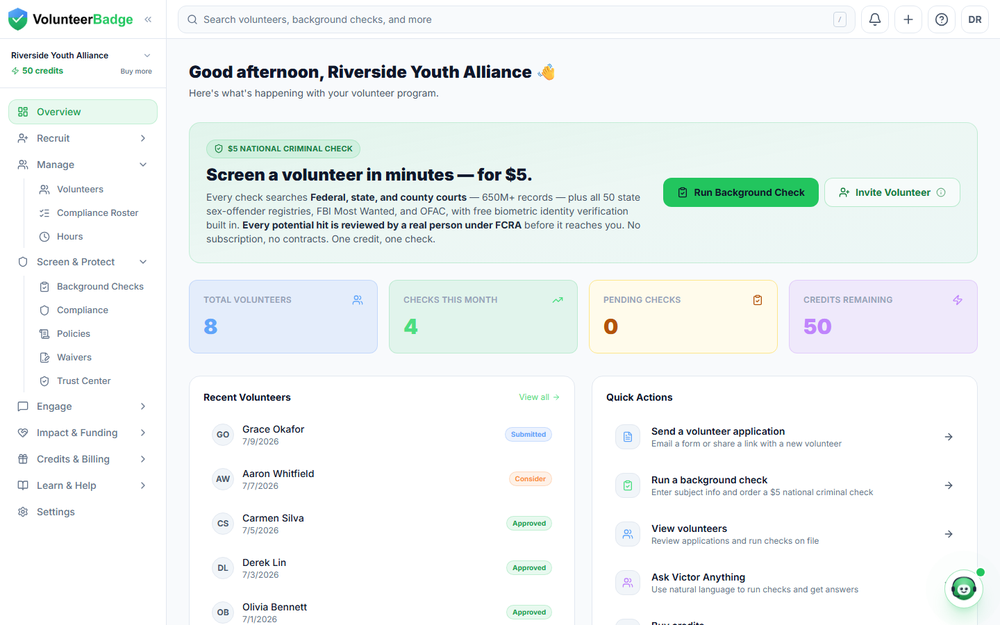This screenshot has width=1000, height=625.
Task: Collapse the Screen & Protect section chevron
Action: point(143,261)
